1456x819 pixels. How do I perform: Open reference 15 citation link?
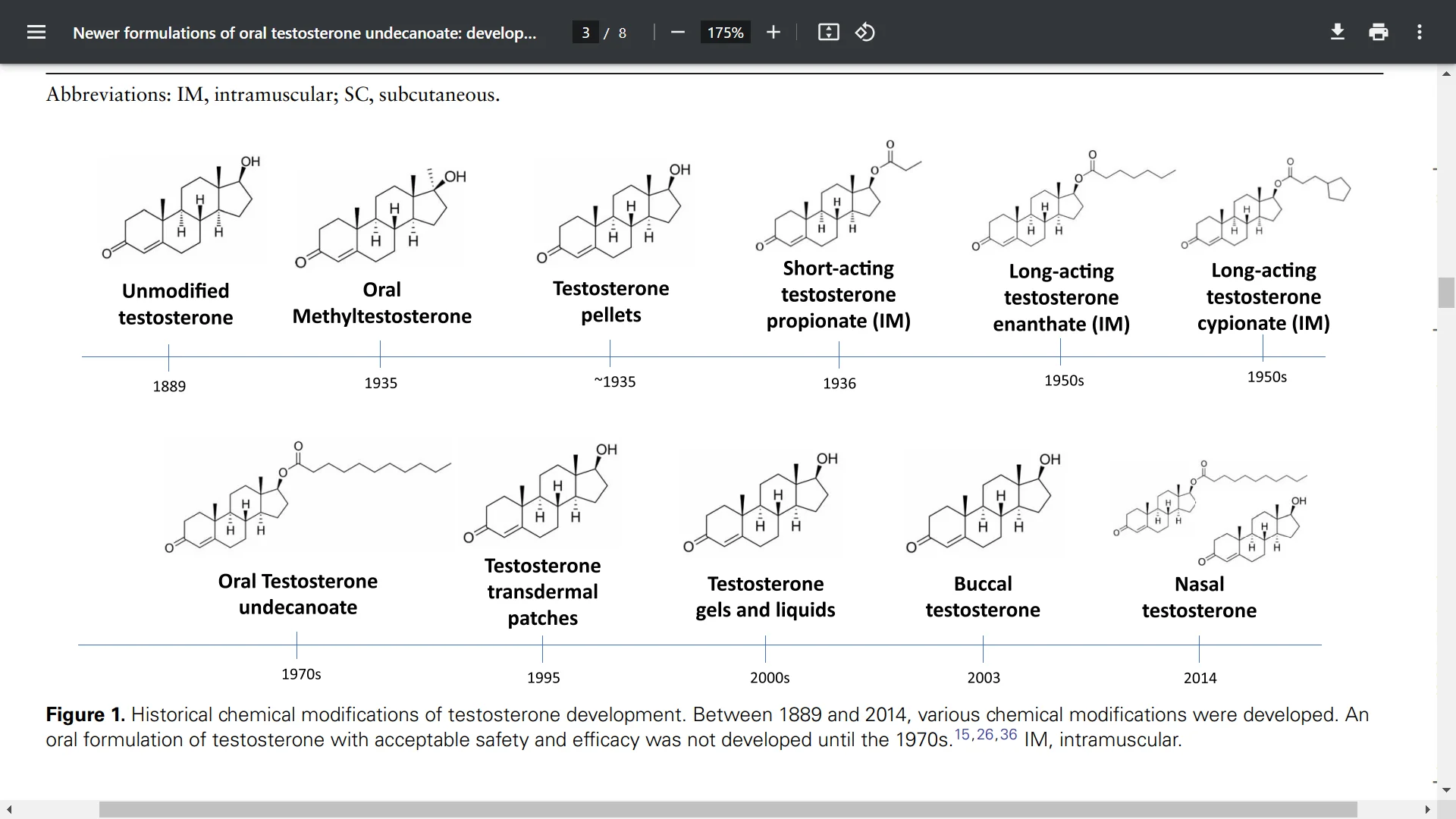pos(962,734)
